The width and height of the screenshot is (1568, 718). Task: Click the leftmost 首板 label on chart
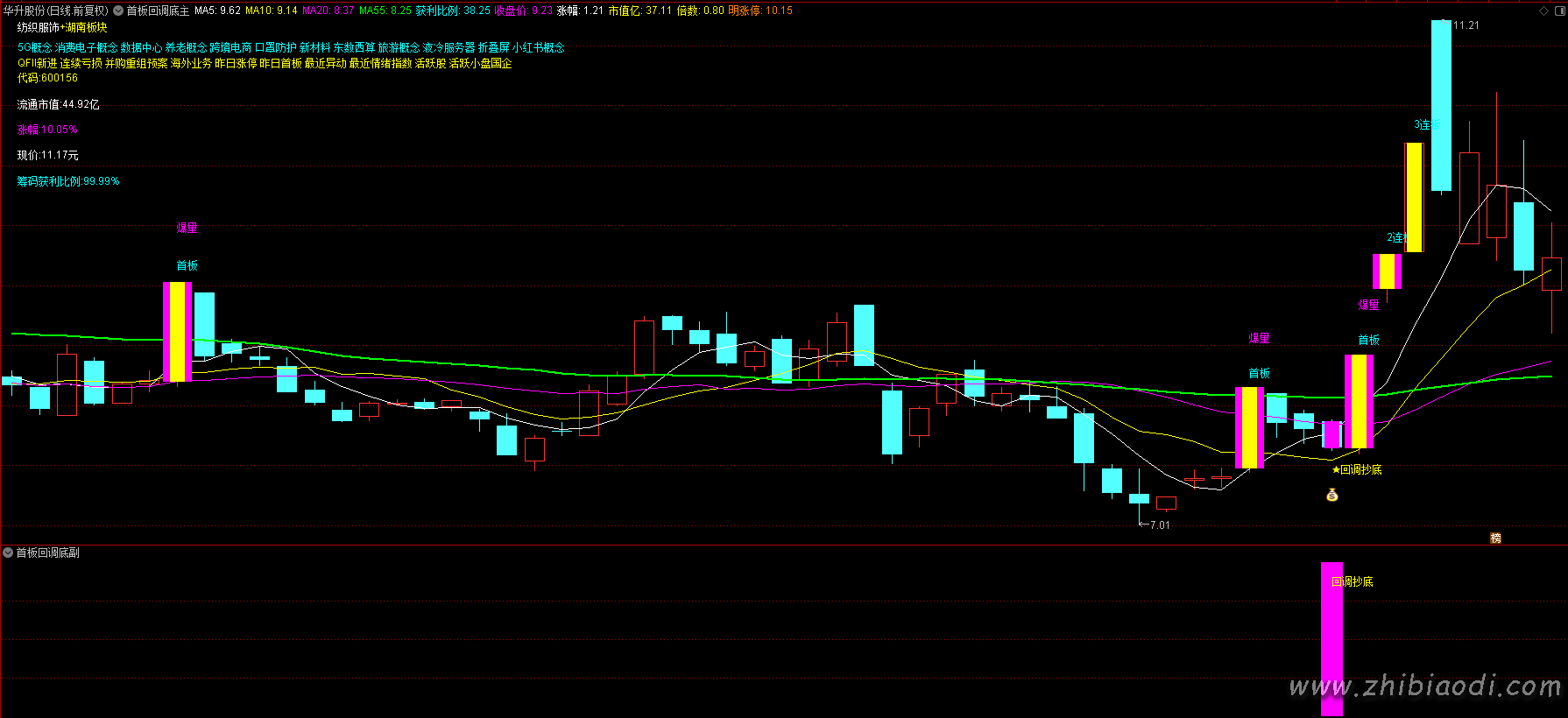[187, 265]
